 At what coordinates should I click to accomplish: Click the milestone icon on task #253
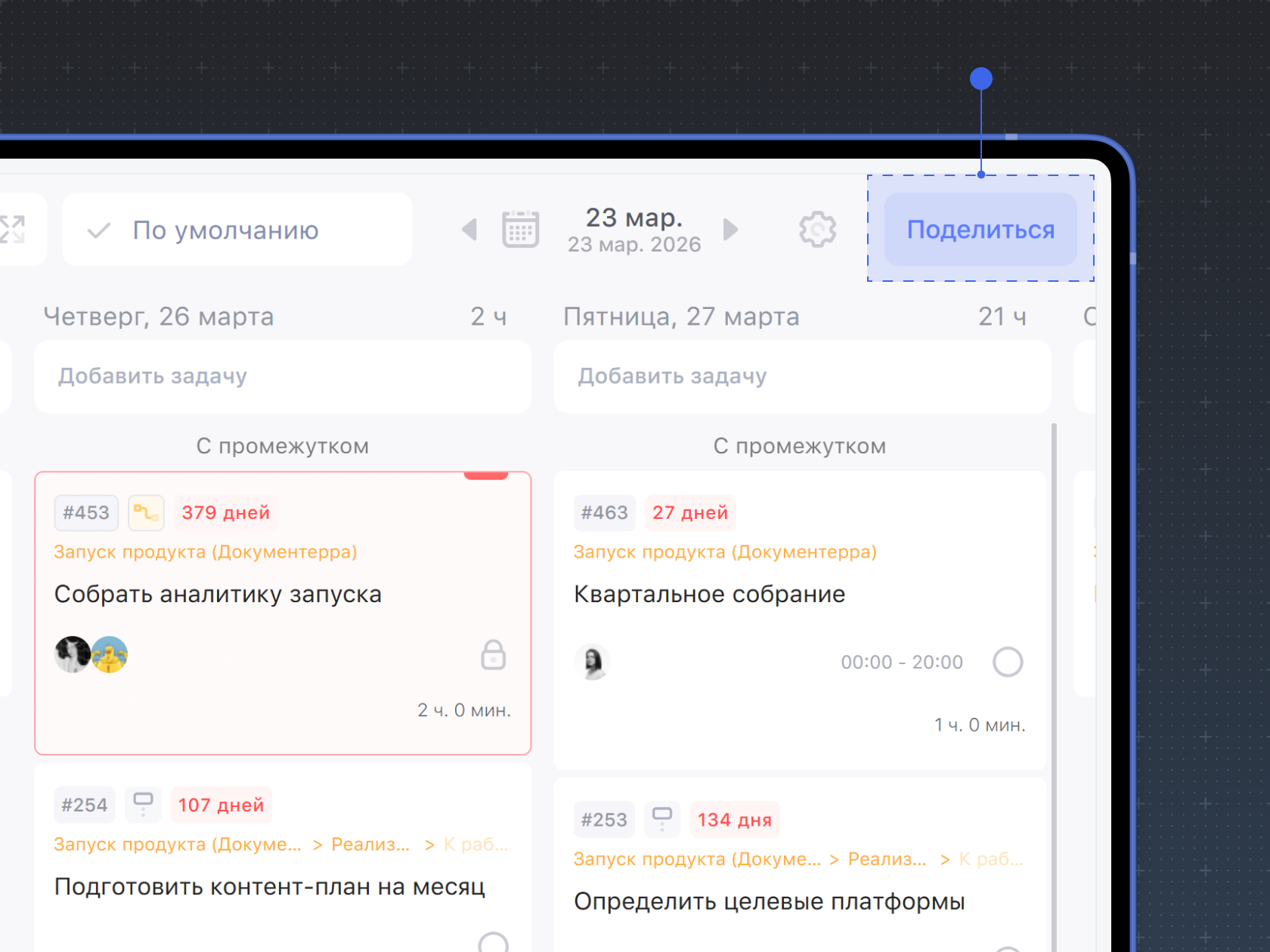[662, 819]
